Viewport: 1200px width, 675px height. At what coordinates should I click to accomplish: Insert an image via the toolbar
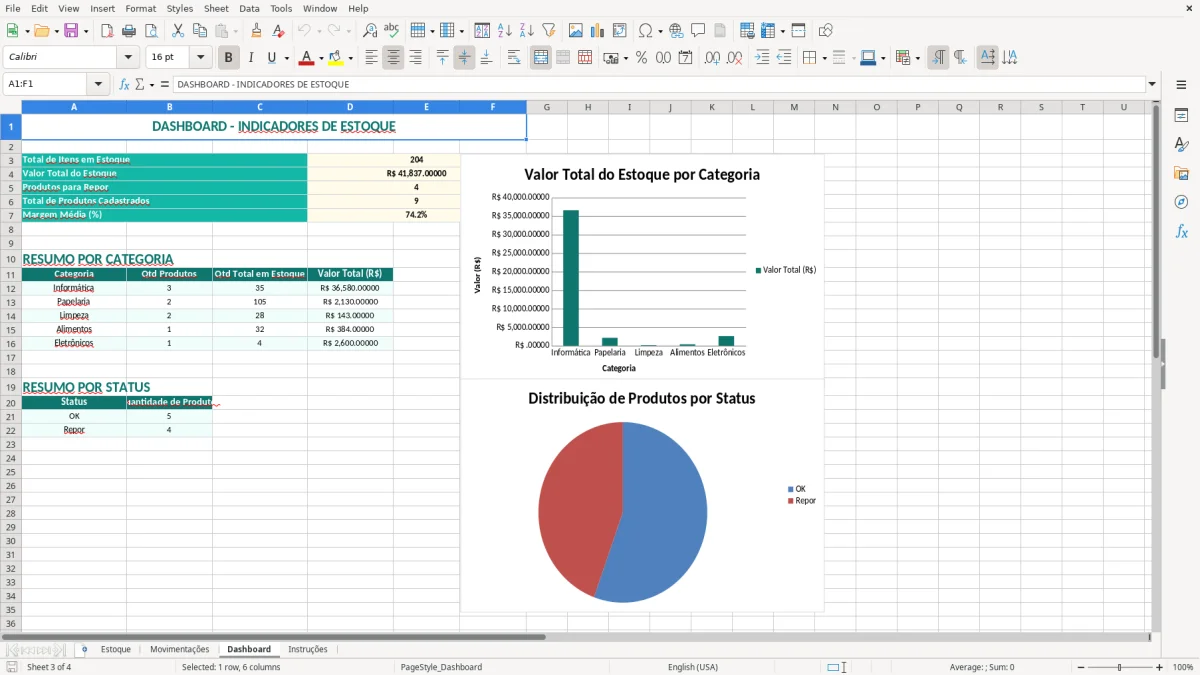576,31
